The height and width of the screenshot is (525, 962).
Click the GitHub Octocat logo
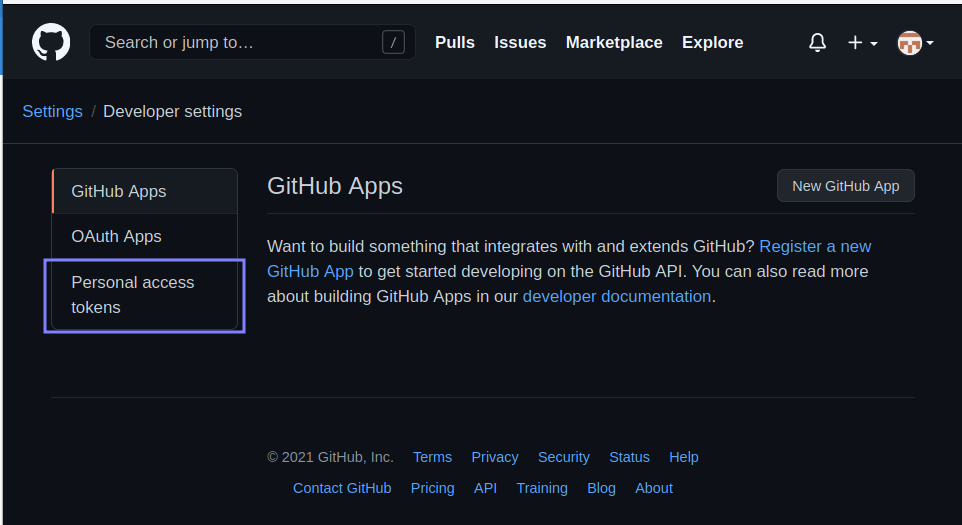[x=51, y=43]
